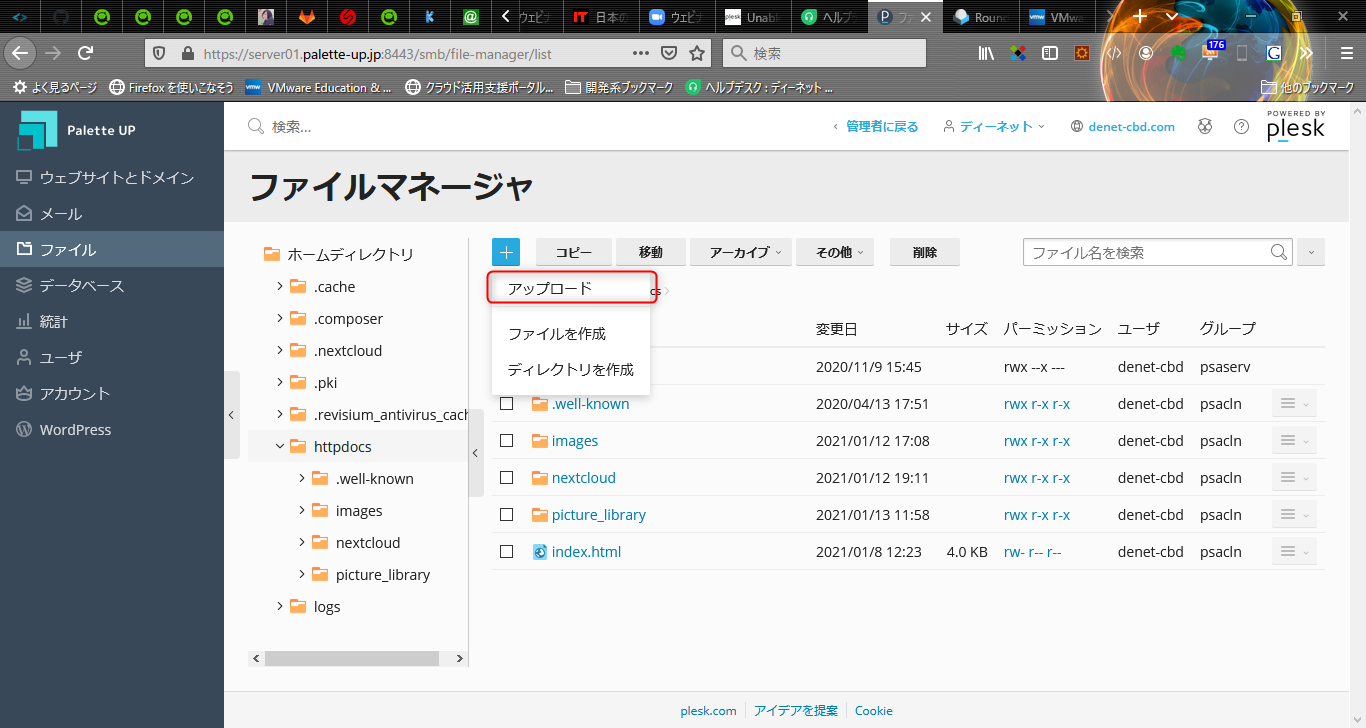
Task: Open the ディーネット user dropdown
Action: pyautogui.click(x=994, y=127)
